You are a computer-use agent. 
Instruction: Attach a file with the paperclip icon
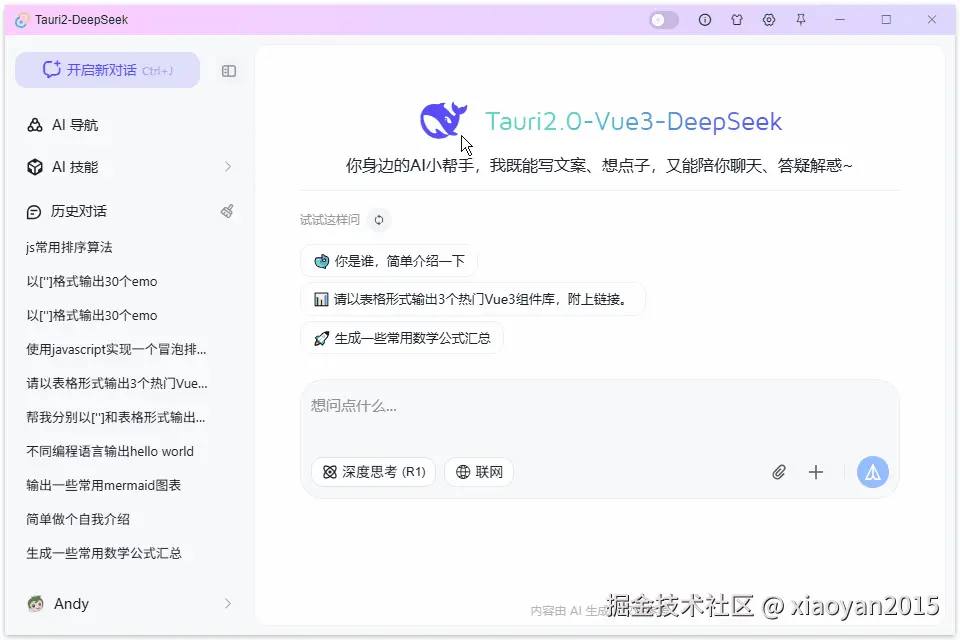779,471
